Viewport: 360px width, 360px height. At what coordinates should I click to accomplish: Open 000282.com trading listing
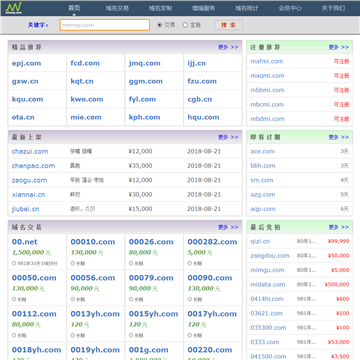212,242
